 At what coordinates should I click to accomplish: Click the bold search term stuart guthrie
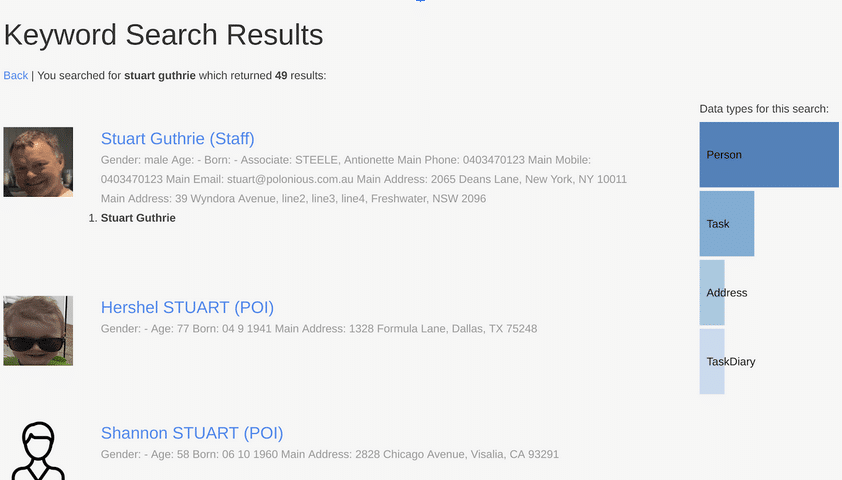tap(160, 75)
